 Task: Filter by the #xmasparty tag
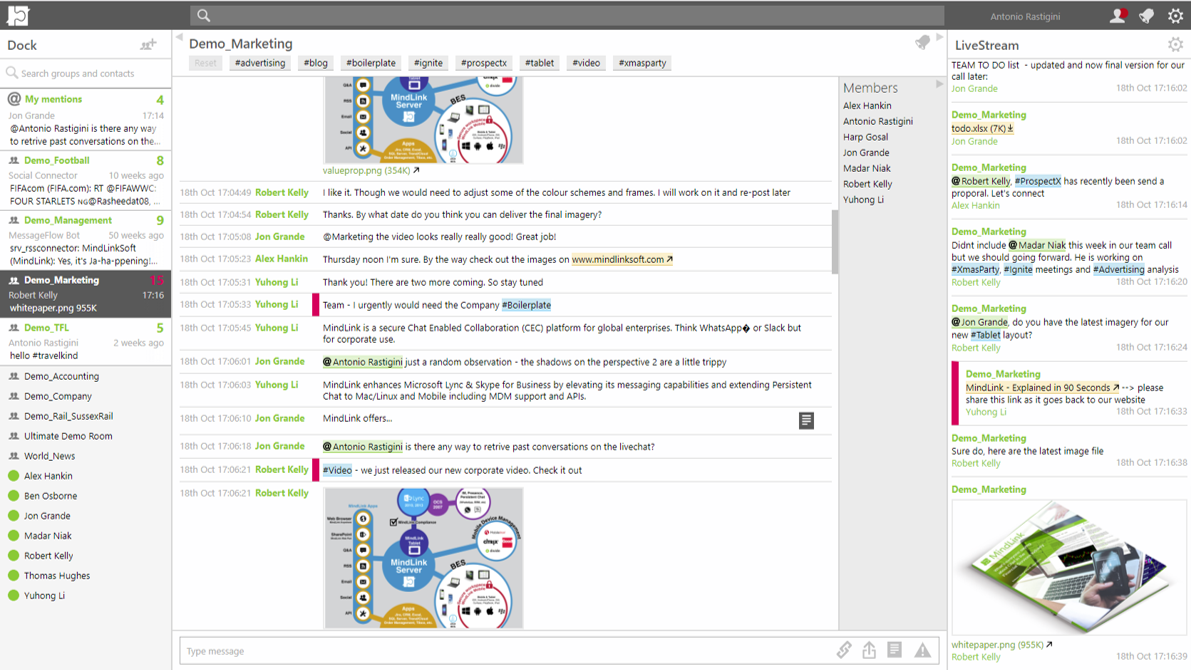click(x=643, y=63)
